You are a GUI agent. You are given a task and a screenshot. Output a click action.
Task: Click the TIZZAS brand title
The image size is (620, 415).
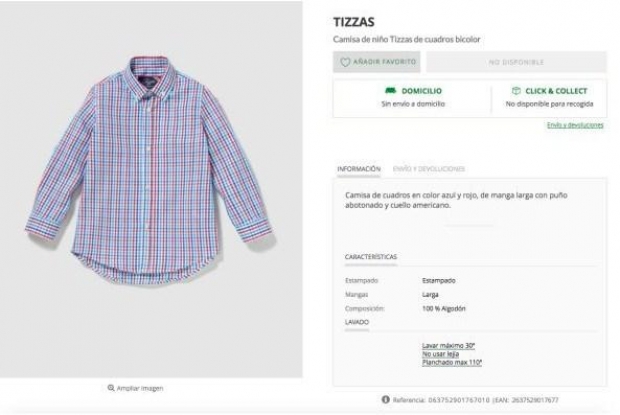(353, 21)
